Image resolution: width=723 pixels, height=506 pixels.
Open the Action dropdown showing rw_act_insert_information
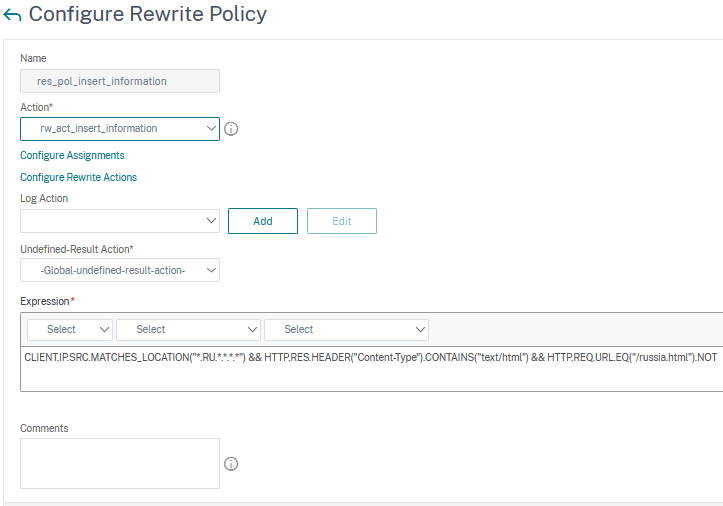click(x=120, y=129)
